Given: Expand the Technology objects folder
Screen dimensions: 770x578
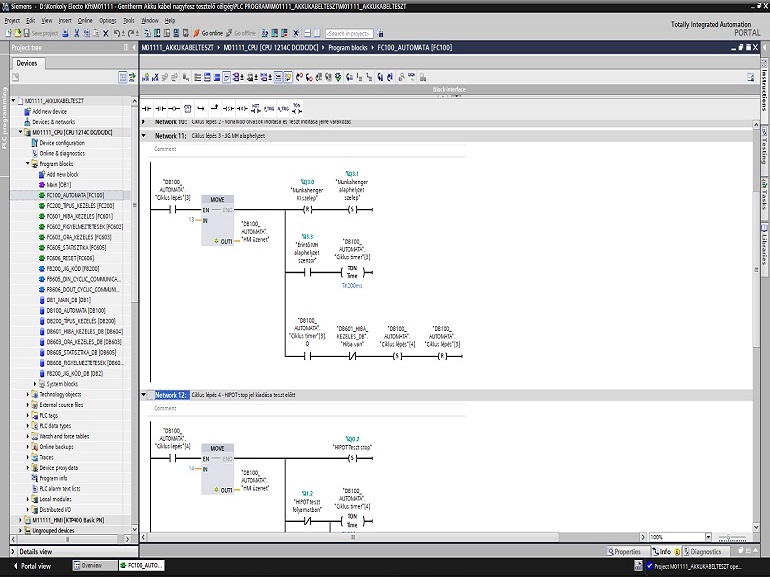Looking at the screenshot, I should (x=28, y=394).
